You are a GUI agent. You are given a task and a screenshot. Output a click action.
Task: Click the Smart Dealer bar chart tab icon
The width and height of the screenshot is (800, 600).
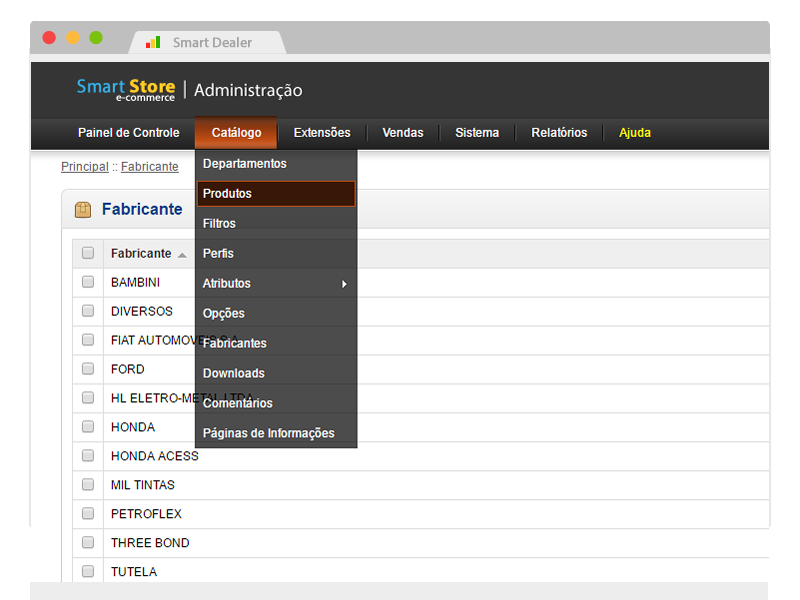(153, 42)
